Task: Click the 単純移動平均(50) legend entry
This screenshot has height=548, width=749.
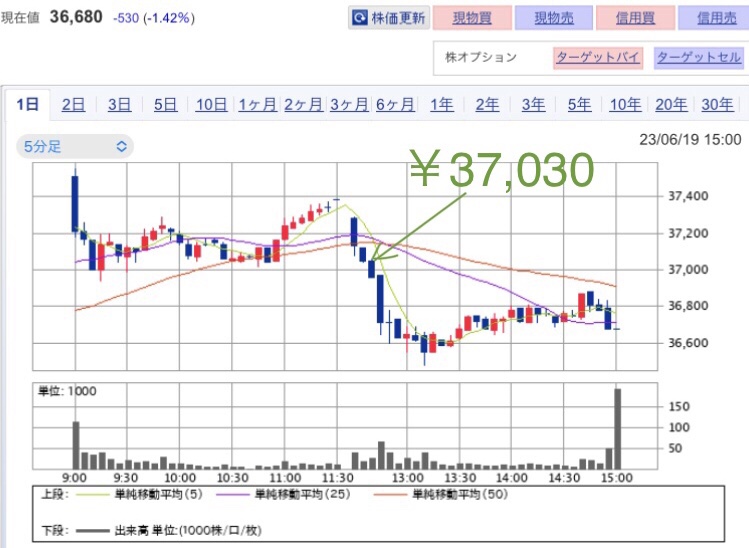Action: 440,494
